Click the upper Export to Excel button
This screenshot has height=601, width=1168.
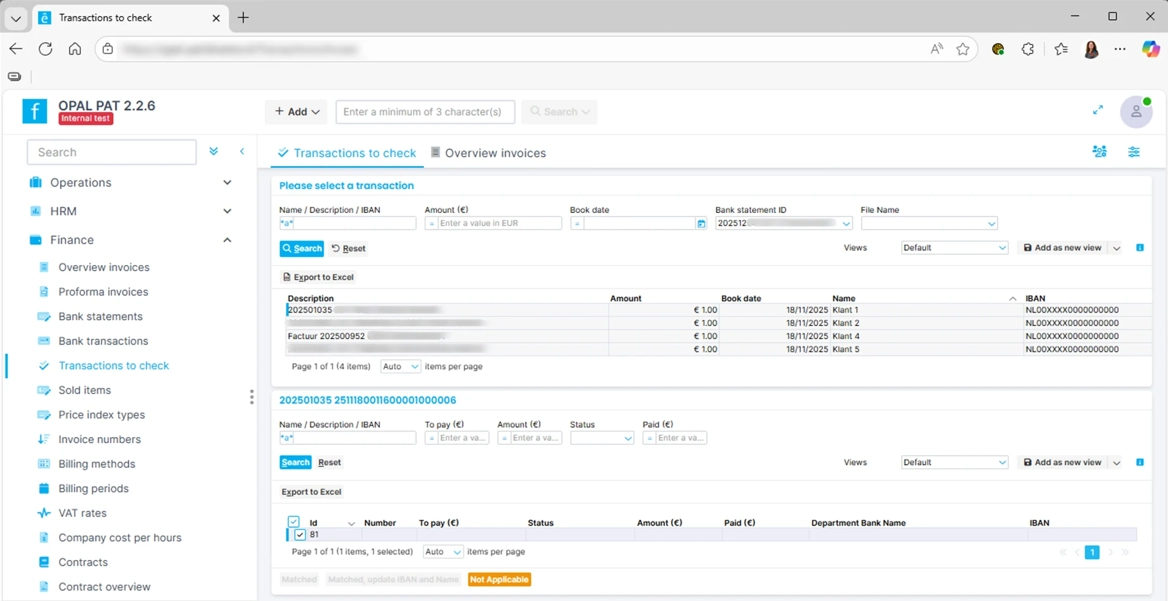318,277
